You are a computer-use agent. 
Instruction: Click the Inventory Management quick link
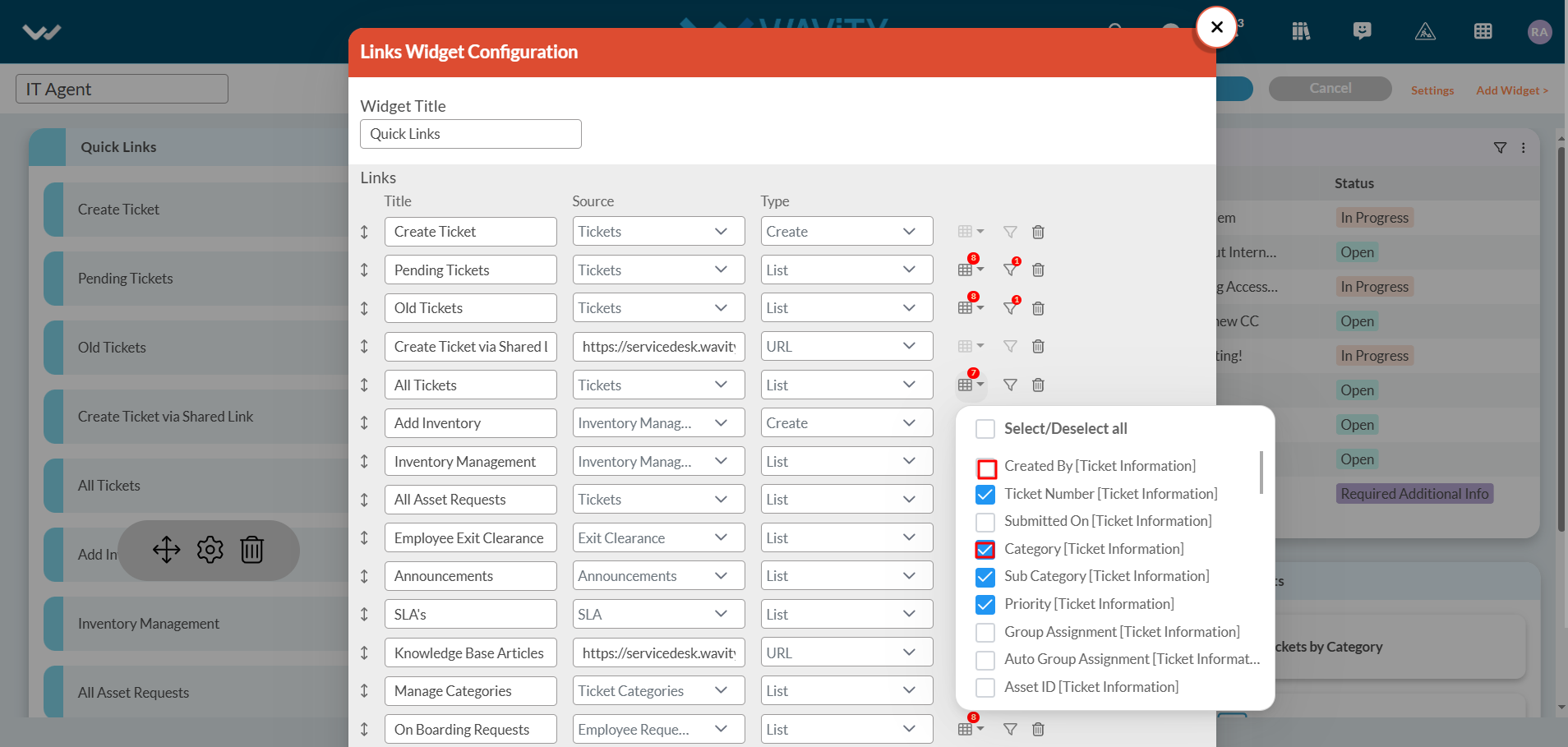tap(148, 624)
